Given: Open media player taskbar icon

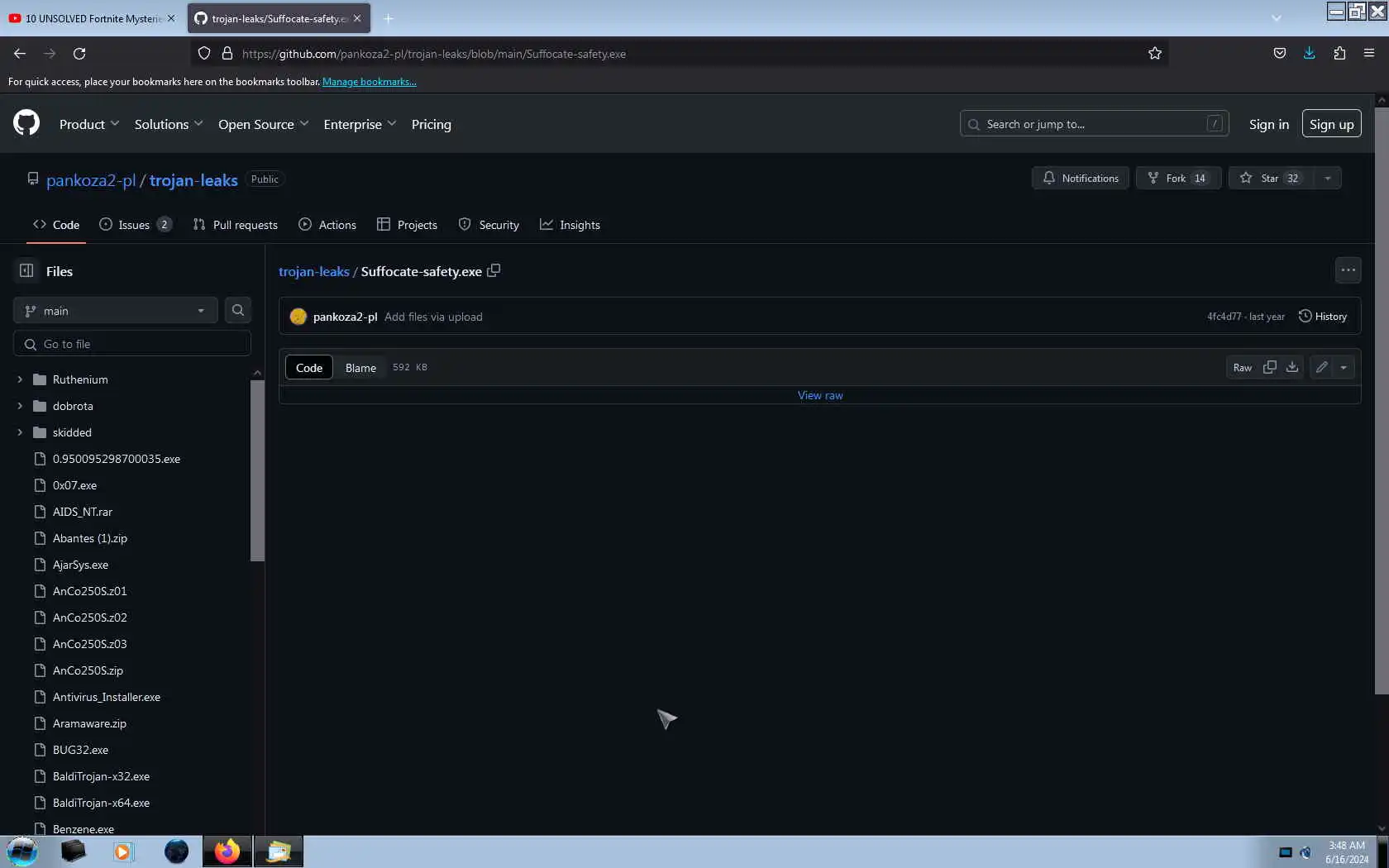Looking at the screenshot, I should (122, 851).
